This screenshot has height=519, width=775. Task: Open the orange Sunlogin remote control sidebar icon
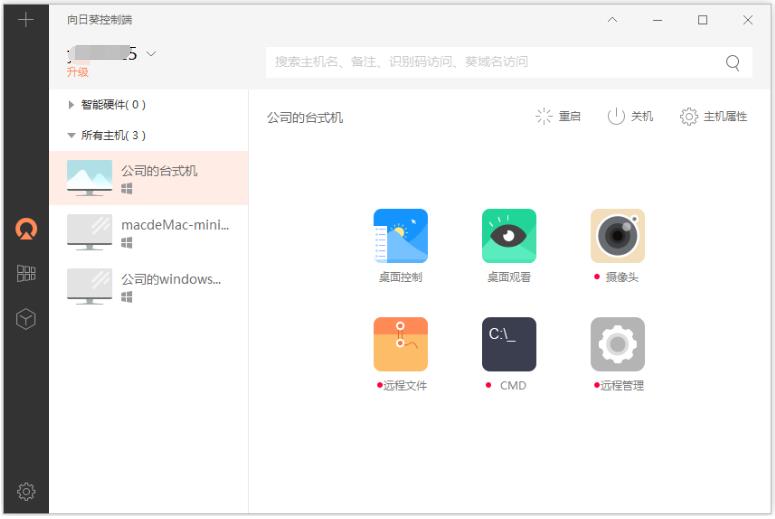click(x=26, y=229)
